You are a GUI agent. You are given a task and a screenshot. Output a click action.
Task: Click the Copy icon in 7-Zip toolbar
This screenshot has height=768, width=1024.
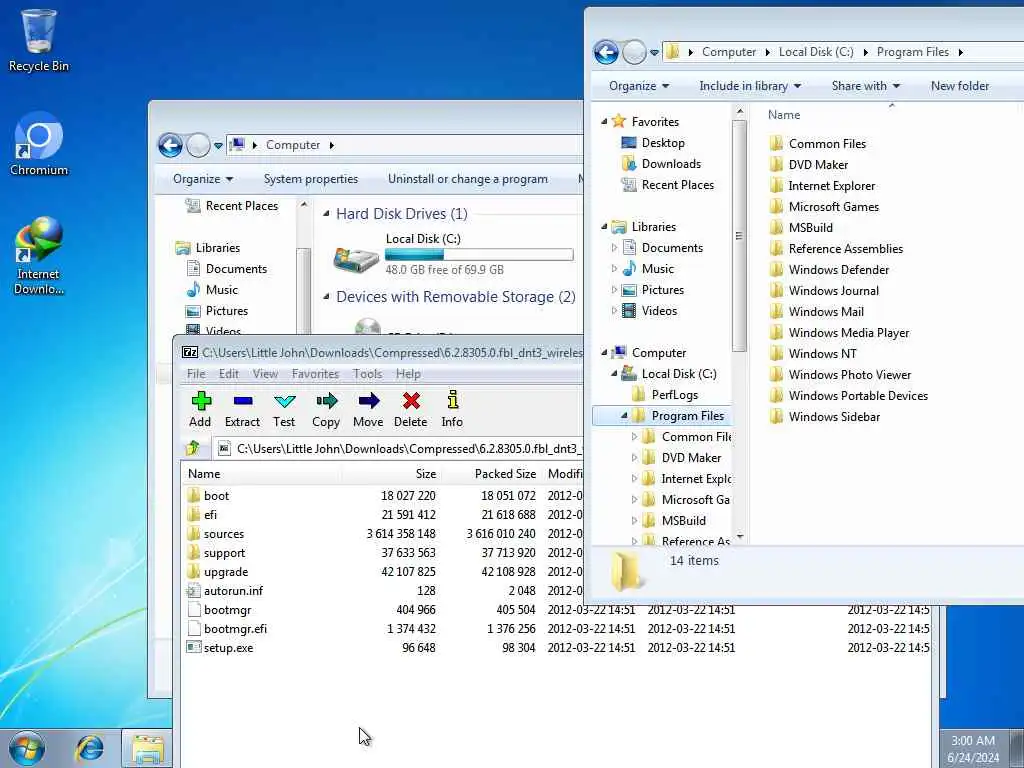[326, 409]
